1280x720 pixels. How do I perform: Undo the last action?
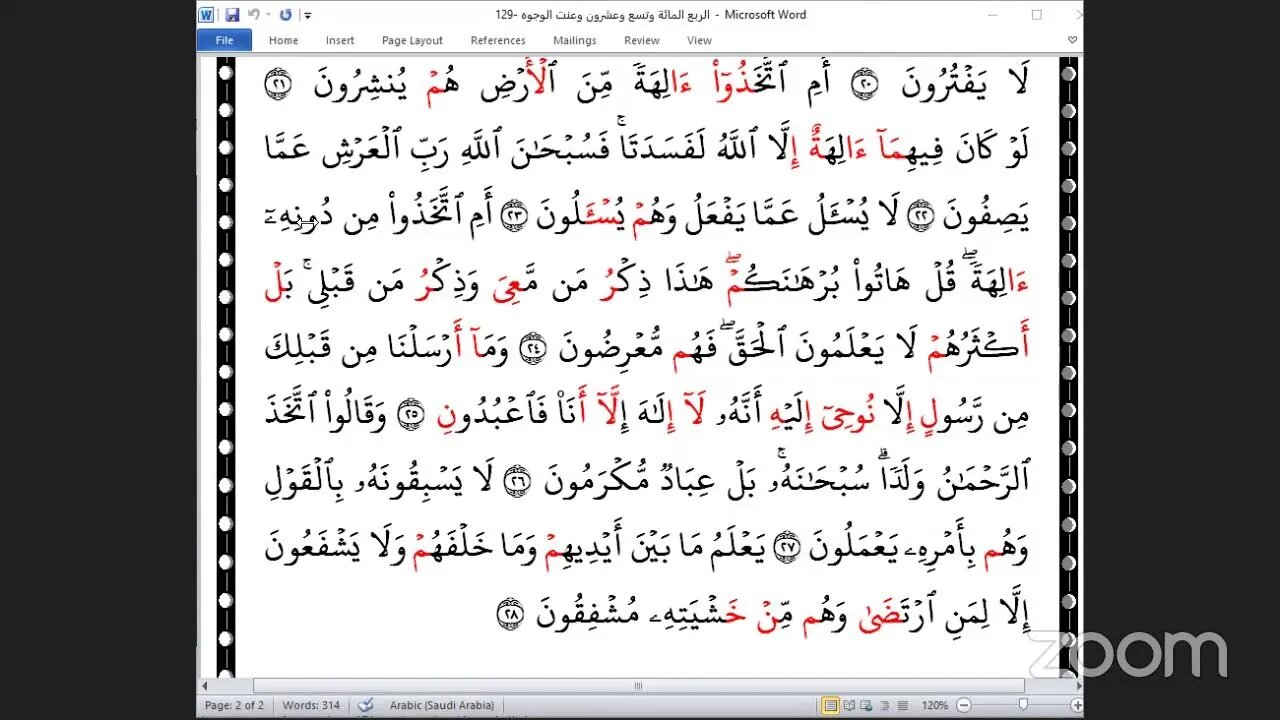[254, 15]
